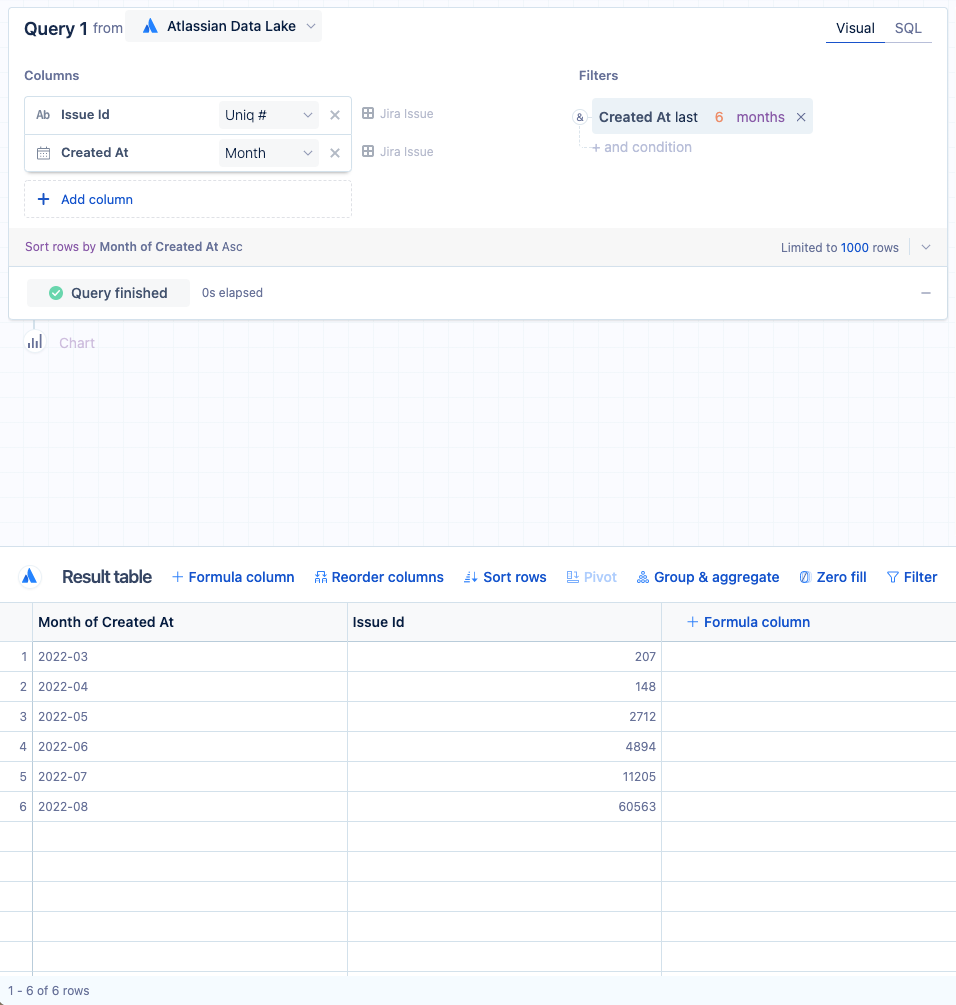This screenshot has width=956, height=1005.
Task: Click the Jira Issue table icon beside Issue Id
Action: point(368,113)
